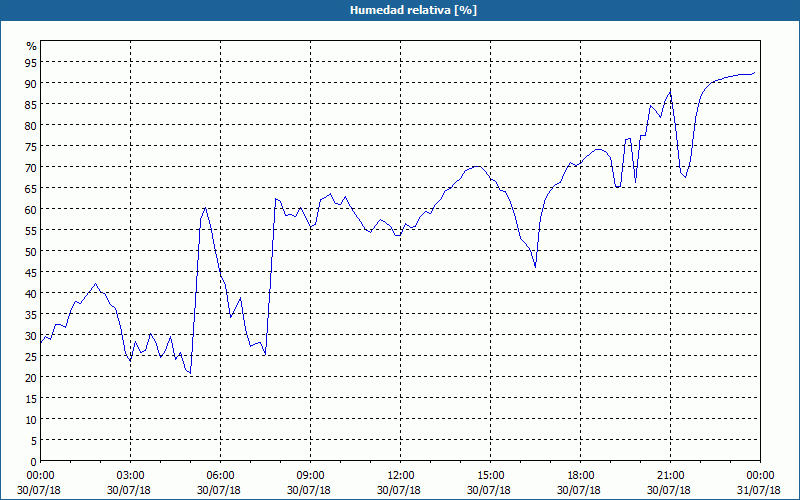Click the 35 value on the vertical axis
800x500 pixels.
pos(31,314)
